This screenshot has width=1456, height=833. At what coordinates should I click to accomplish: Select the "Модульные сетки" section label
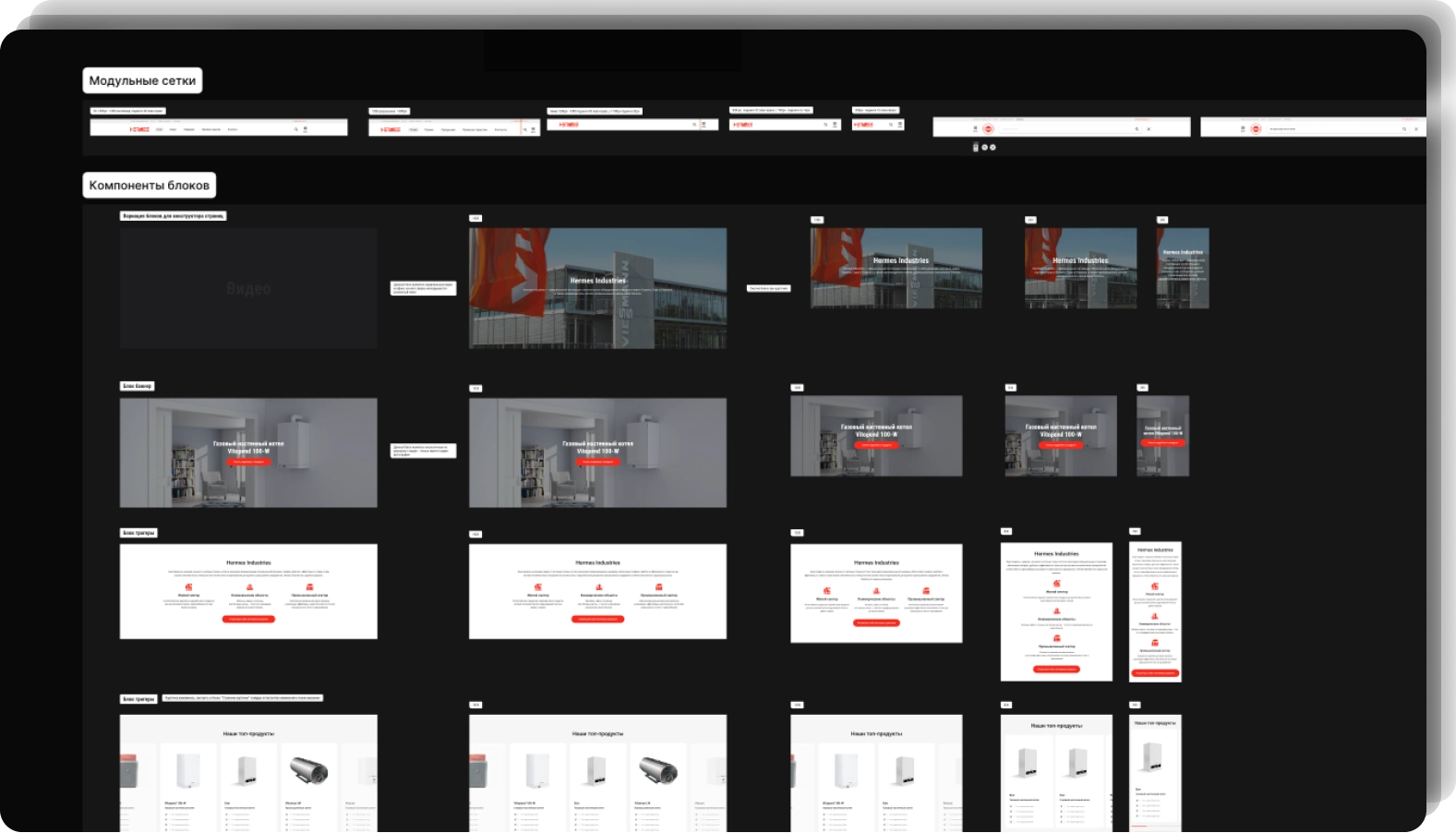pyautogui.click(x=142, y=80)
